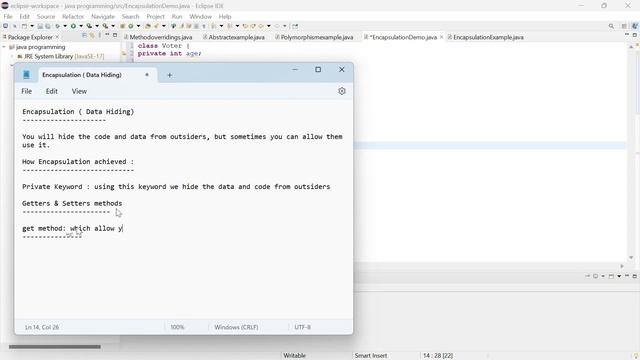Click the New Java Class icon
Viewport: 640px width, 360px height.
pos(131,26)
